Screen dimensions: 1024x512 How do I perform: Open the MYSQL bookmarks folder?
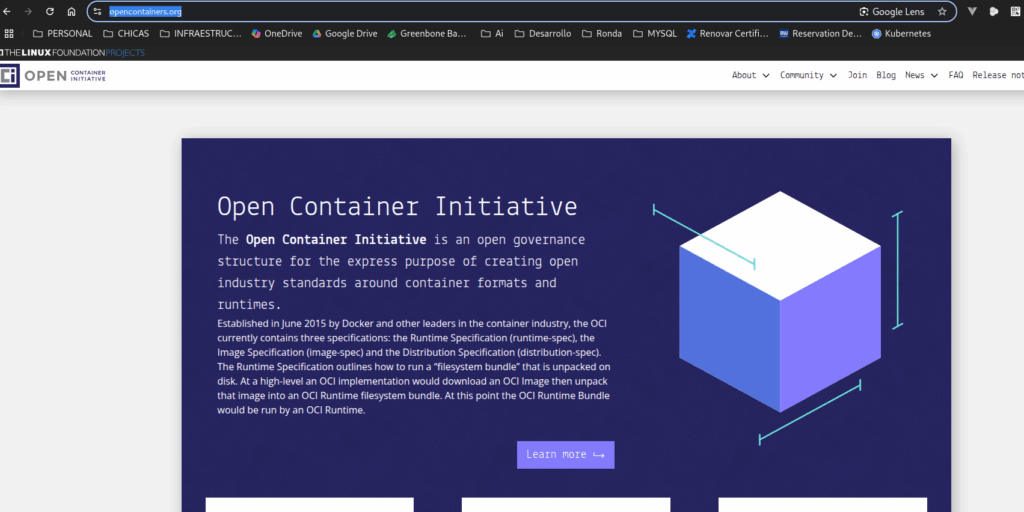click(x=655, y=33)
